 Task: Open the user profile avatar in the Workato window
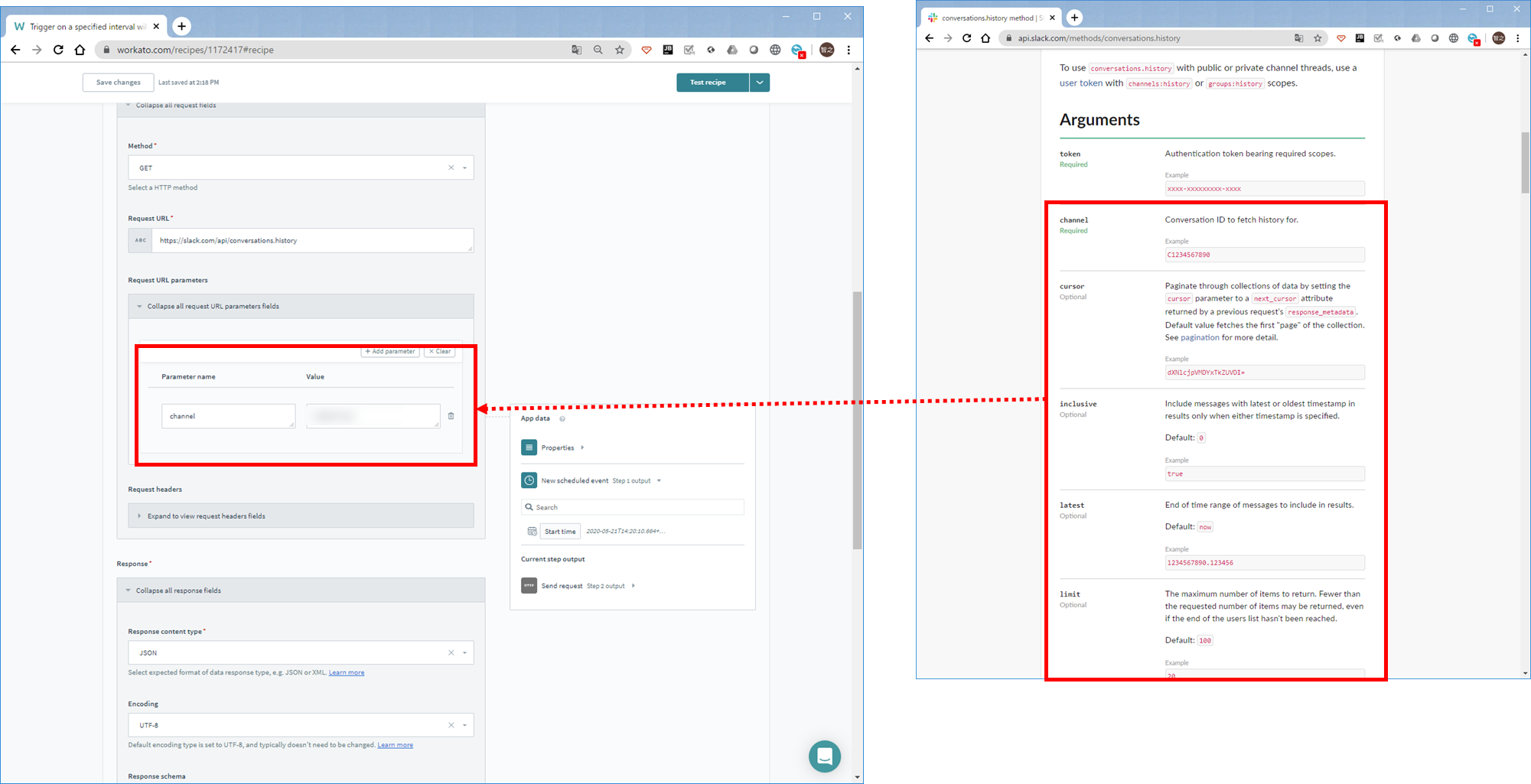pyautogui.click(x=827, y=50)
